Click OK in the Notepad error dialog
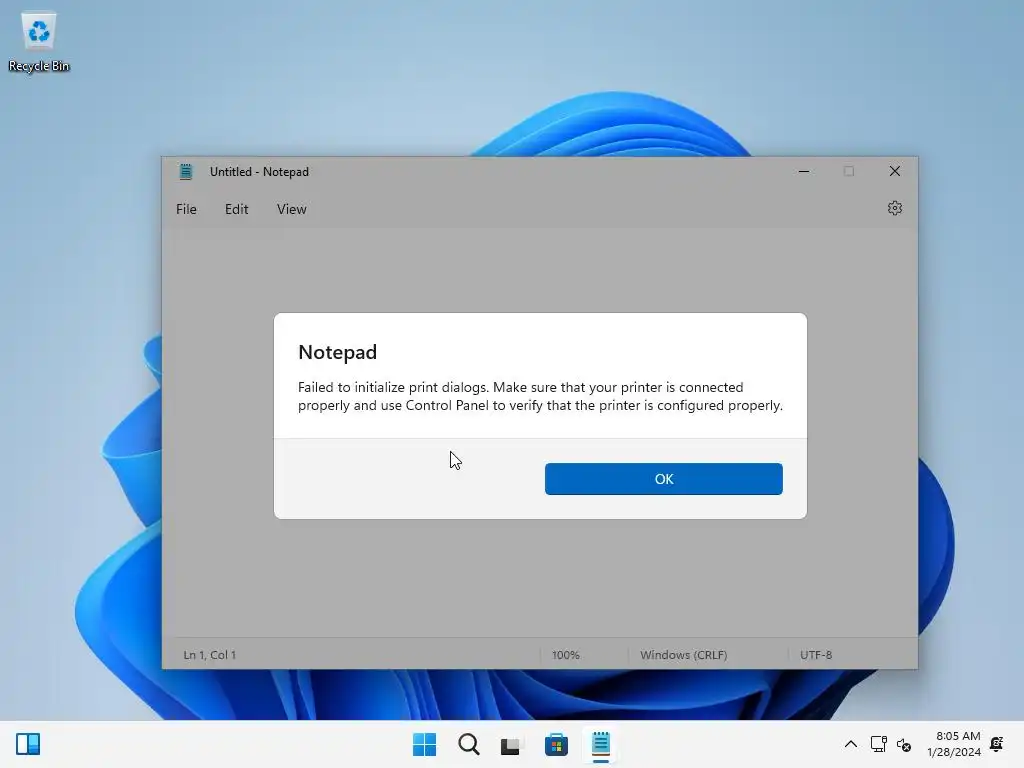 664,479
